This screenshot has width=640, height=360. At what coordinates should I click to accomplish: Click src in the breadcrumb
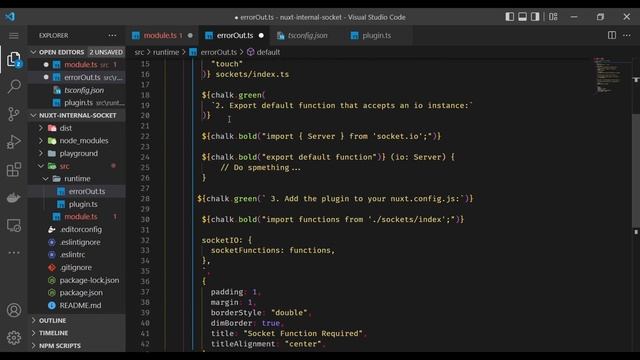click(139, 52)
